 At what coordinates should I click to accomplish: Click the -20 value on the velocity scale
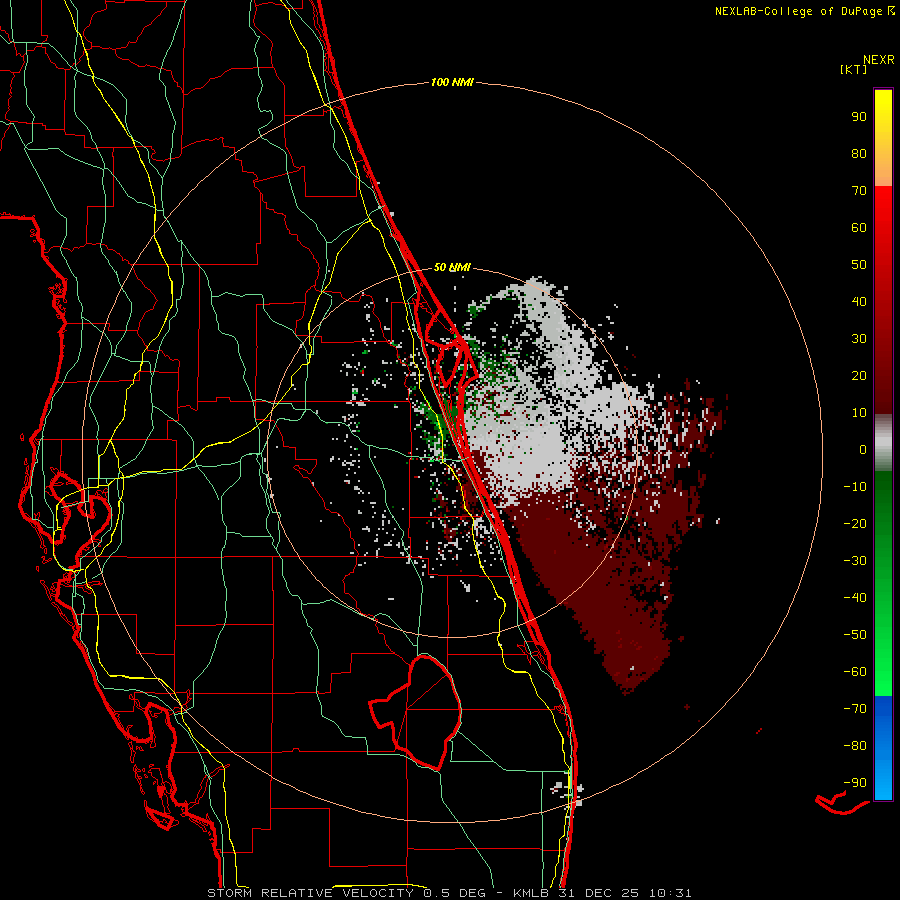[855, 524]
